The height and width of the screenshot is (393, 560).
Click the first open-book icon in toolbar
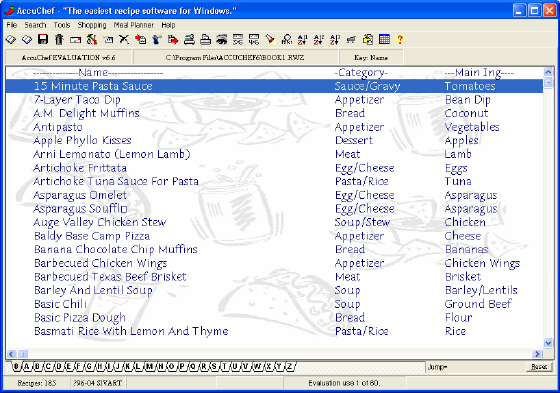pyautogui.click(x=11, y=39)
